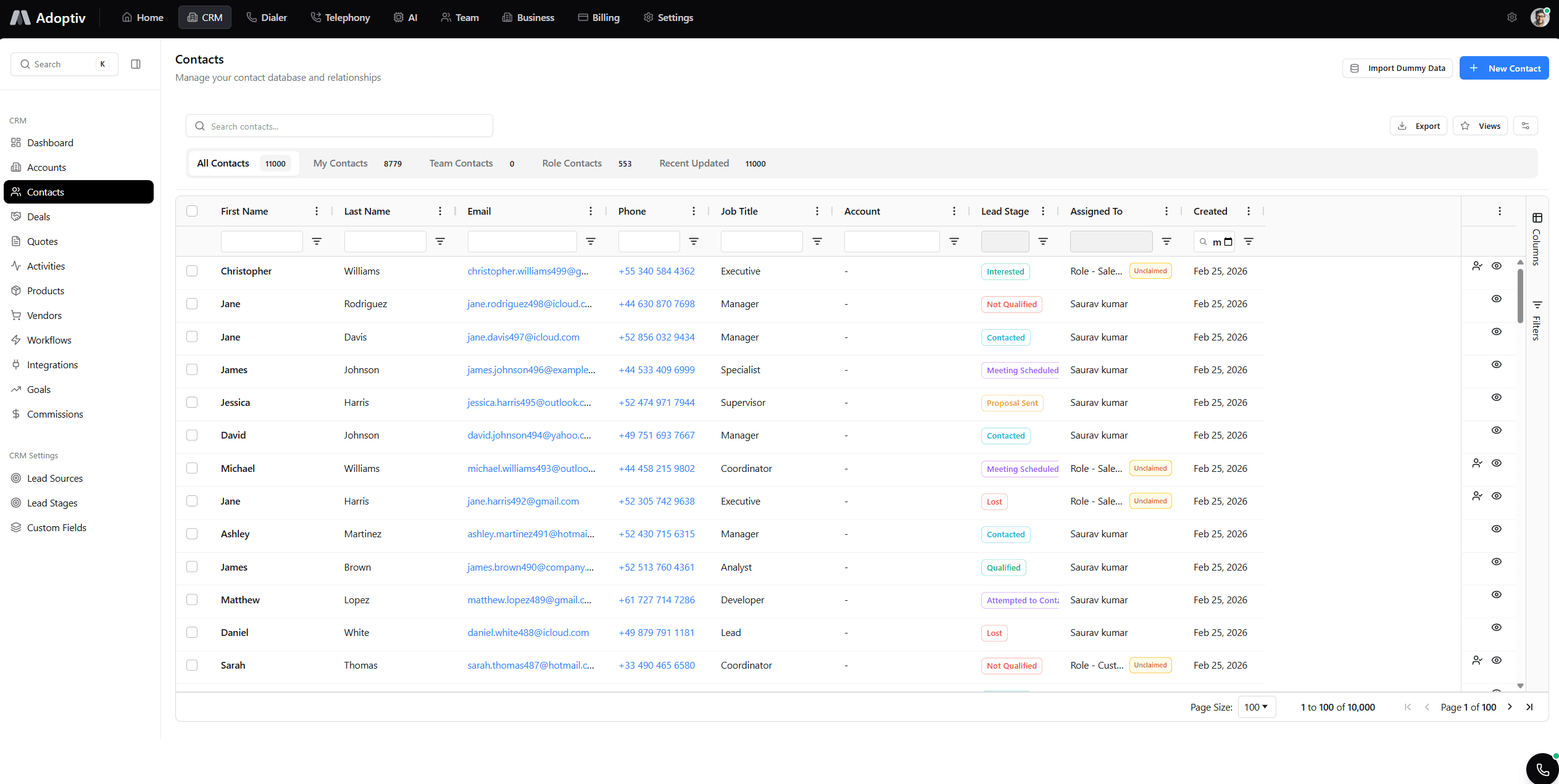The height and width of the screenshot is (784, 1559).
Task: Open the CRM module from the top nav
Action: (204, 17)
